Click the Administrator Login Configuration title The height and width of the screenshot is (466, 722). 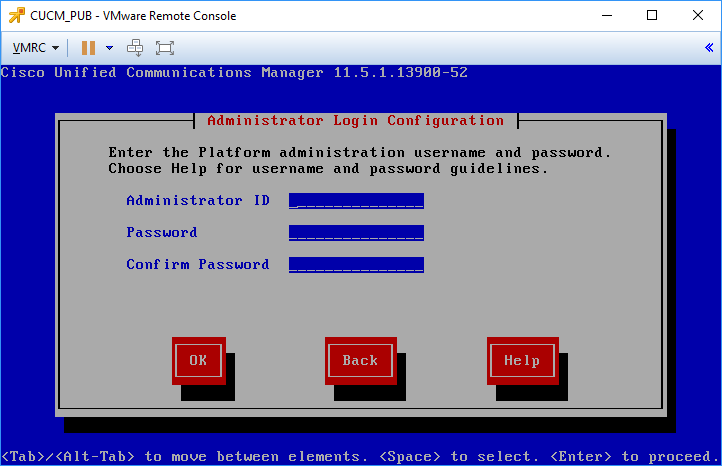355,121
